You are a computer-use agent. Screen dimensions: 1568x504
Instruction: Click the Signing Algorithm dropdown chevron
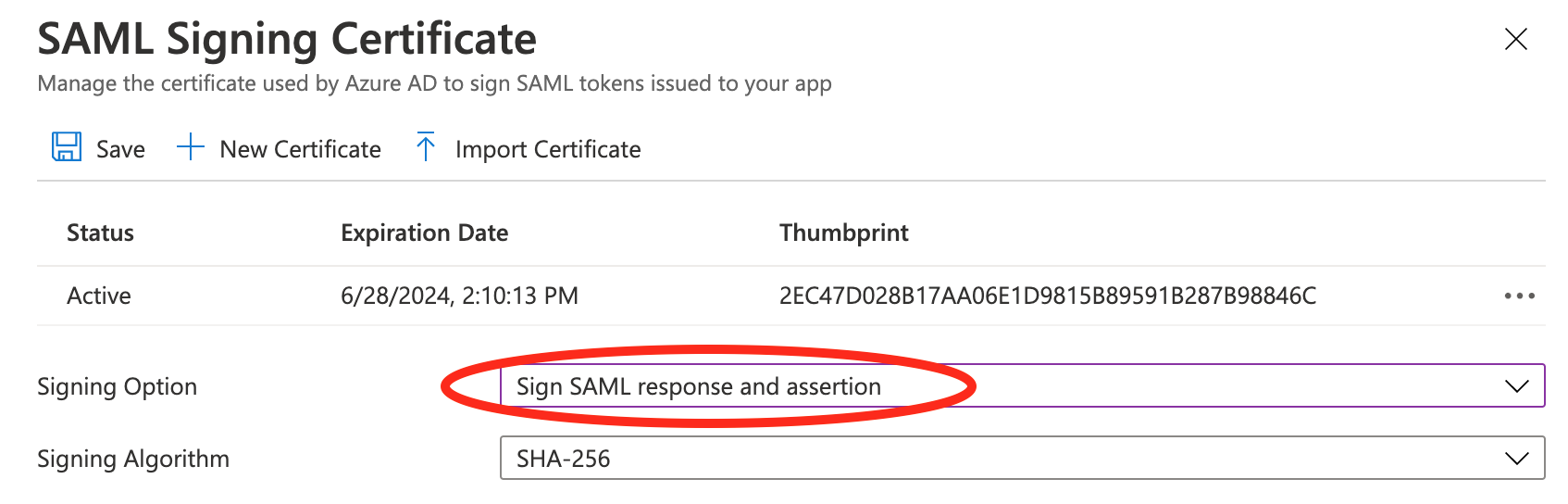pos(1516,459)
